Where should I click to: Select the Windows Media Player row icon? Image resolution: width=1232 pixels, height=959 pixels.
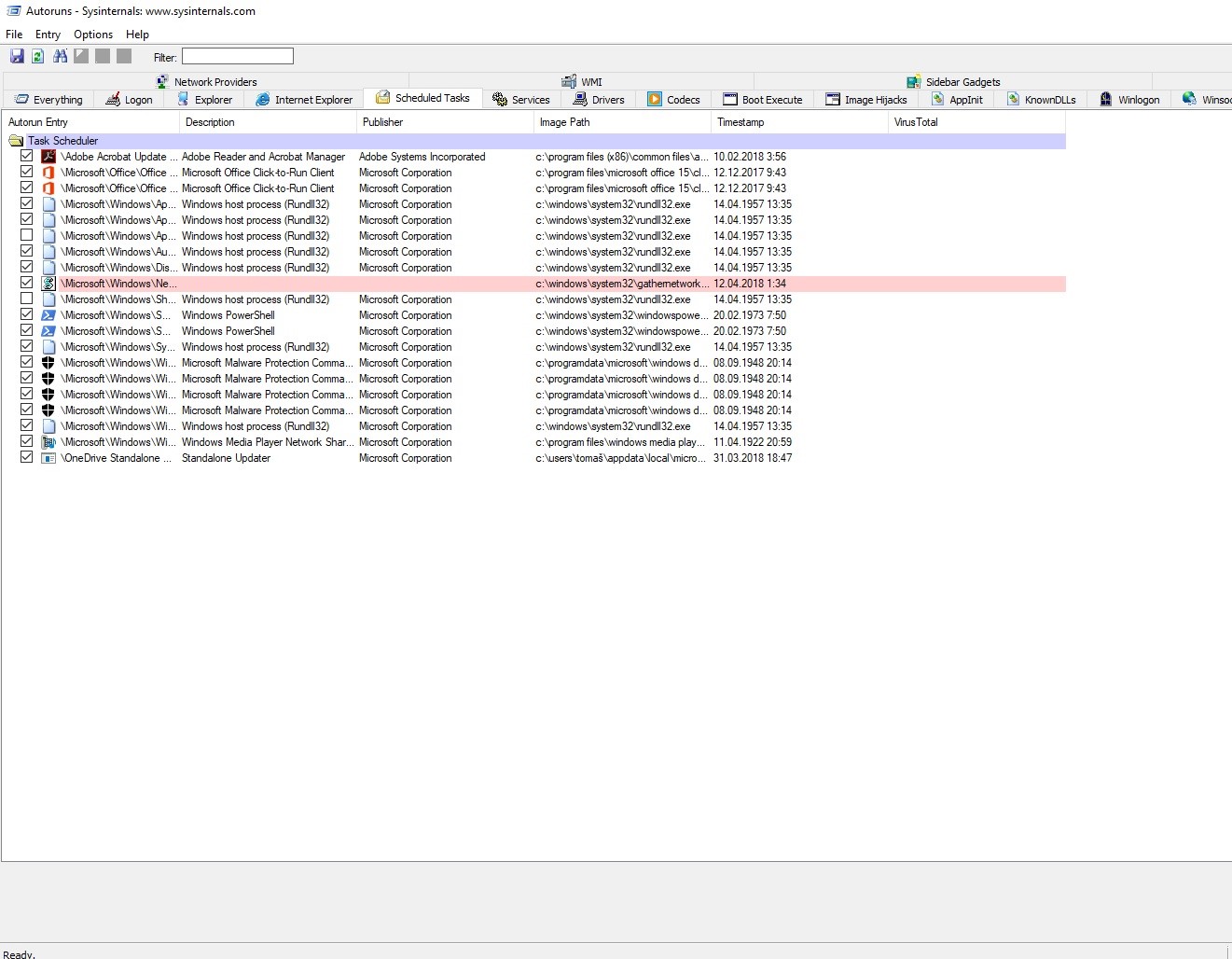coord(48,442)
